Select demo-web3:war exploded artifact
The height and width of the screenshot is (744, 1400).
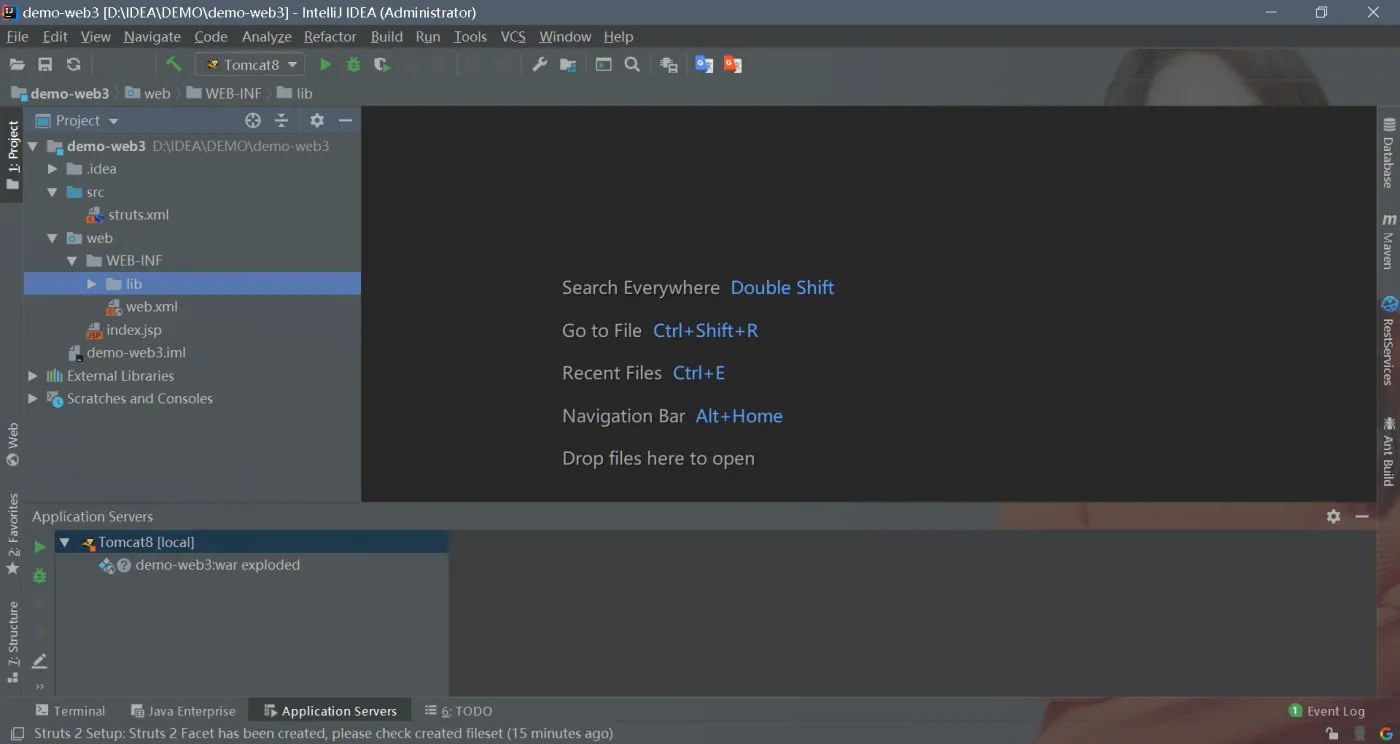(217, 565)
